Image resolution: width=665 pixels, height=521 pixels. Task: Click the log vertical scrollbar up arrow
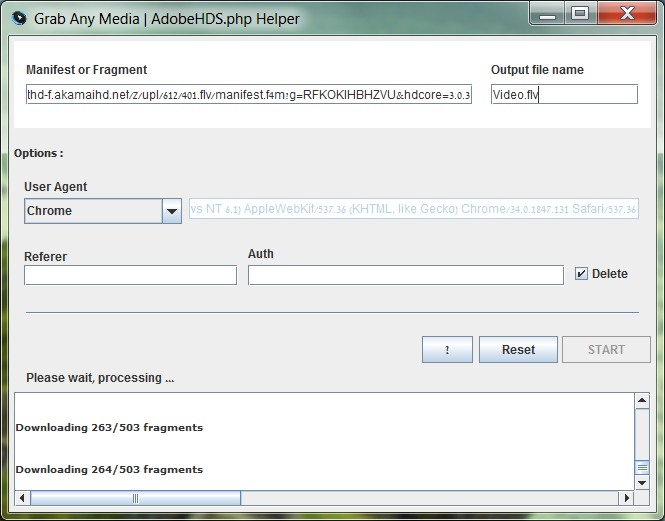click(x=642, y=400)
